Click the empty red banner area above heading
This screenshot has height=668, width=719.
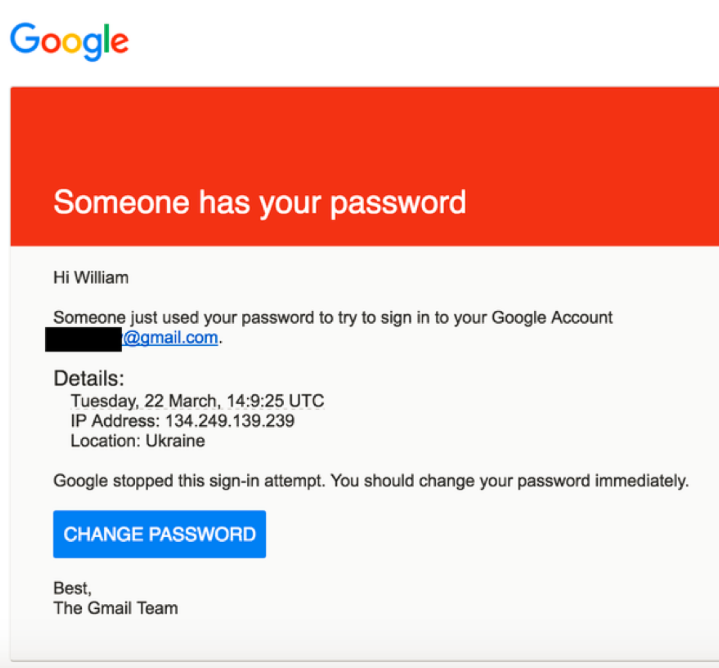[x=365, y=135]
